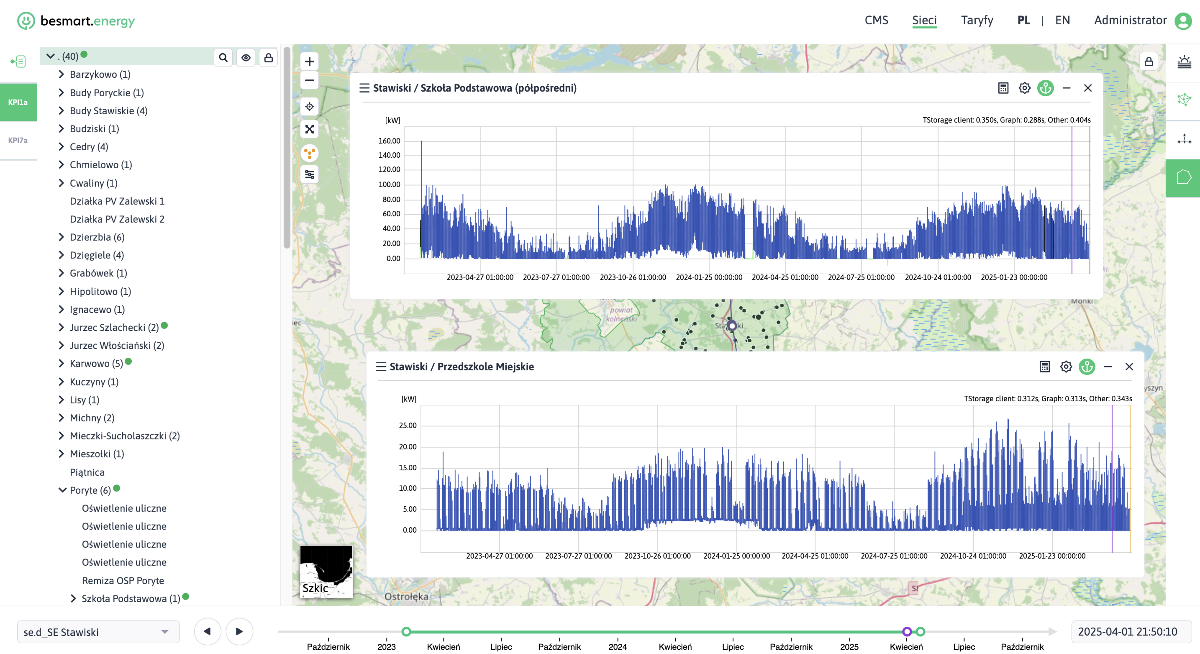Toggle the lock in the tree header

click(268, 57)
